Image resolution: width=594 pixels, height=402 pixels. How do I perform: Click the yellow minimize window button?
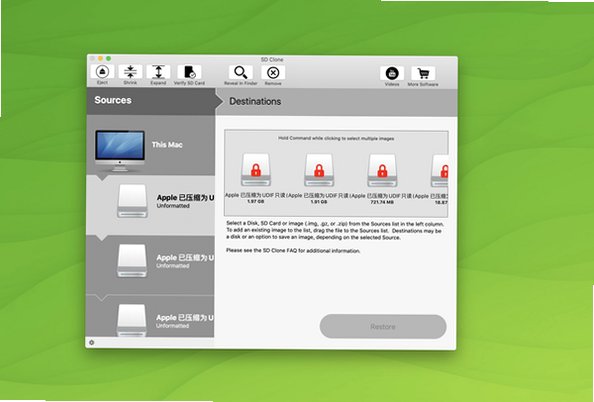click(100, 58)
